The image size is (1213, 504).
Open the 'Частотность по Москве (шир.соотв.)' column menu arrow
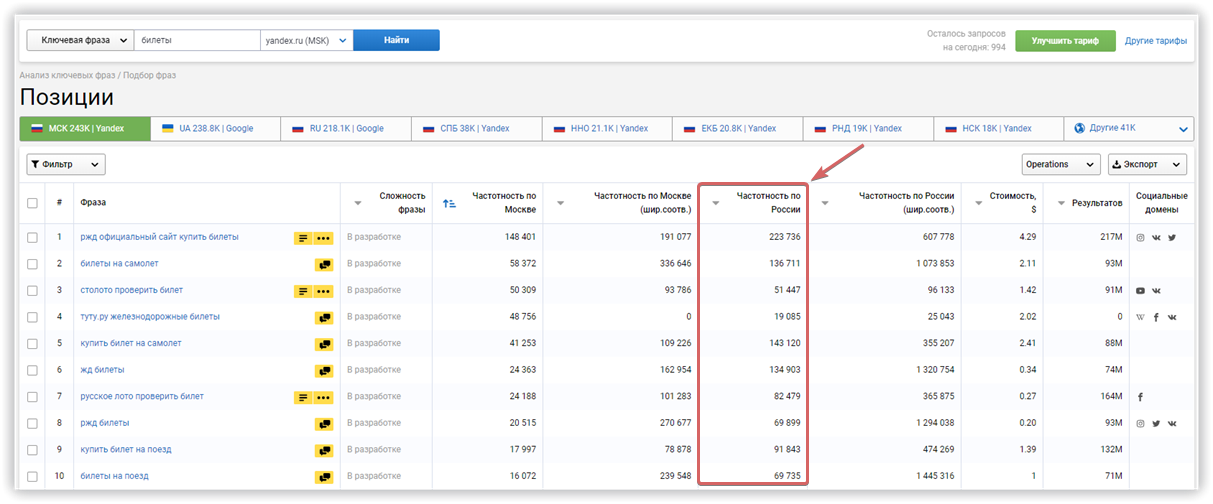(560, 203)
